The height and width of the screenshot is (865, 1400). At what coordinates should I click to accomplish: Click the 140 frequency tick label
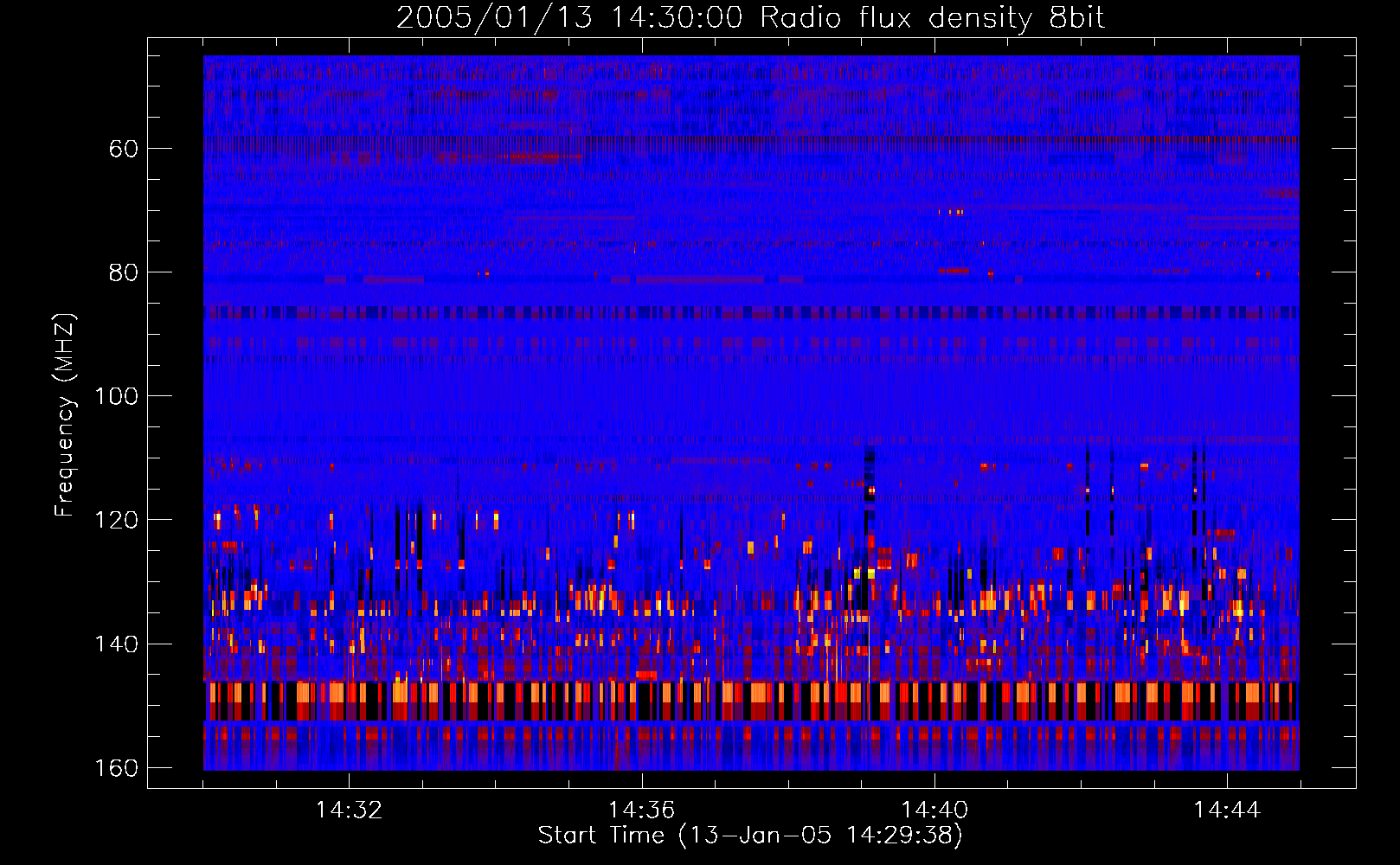tap(115, 644)
